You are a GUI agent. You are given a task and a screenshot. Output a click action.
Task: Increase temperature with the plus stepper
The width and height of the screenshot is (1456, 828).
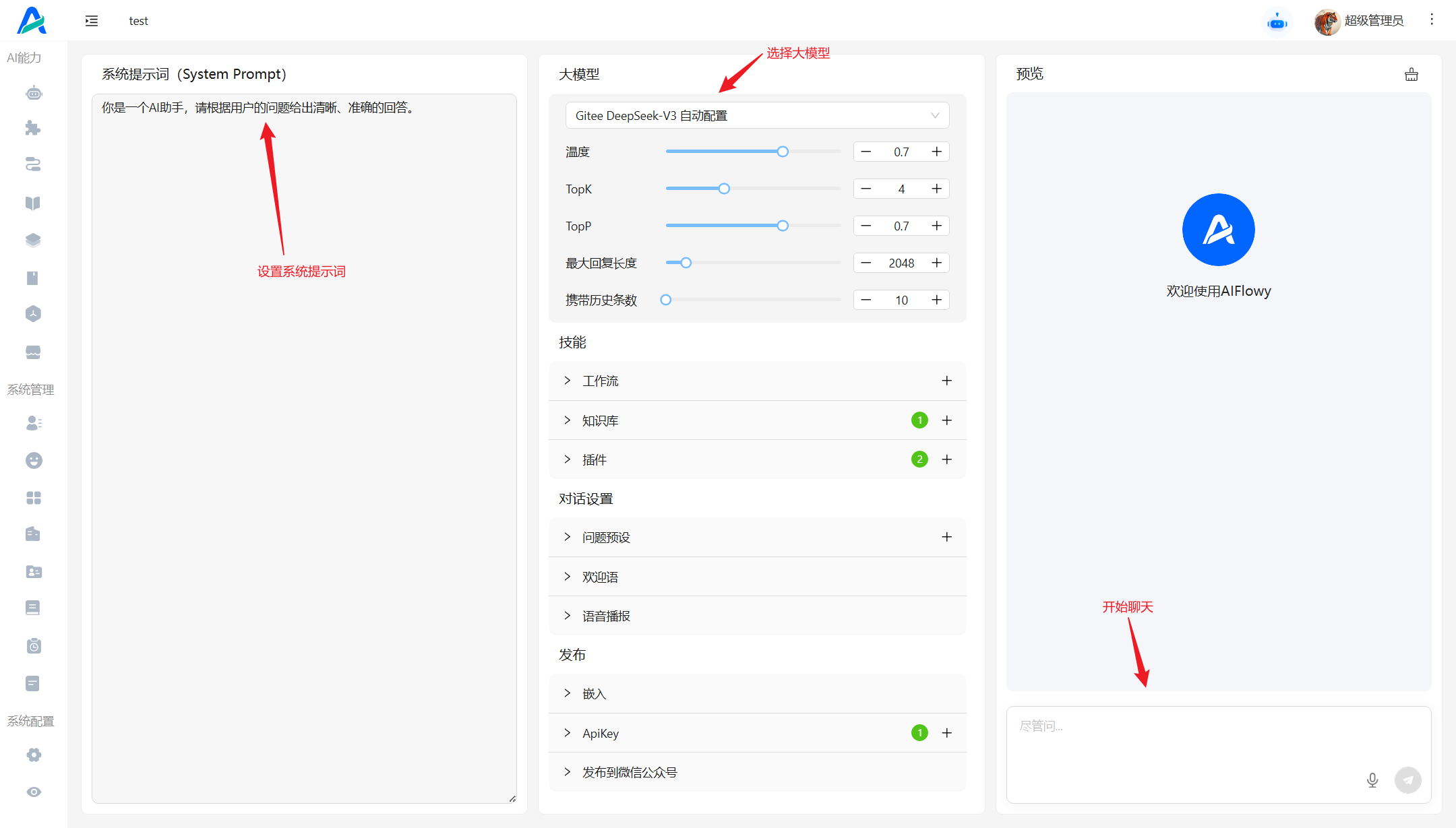pyautogui.click(x=936, y=152)
